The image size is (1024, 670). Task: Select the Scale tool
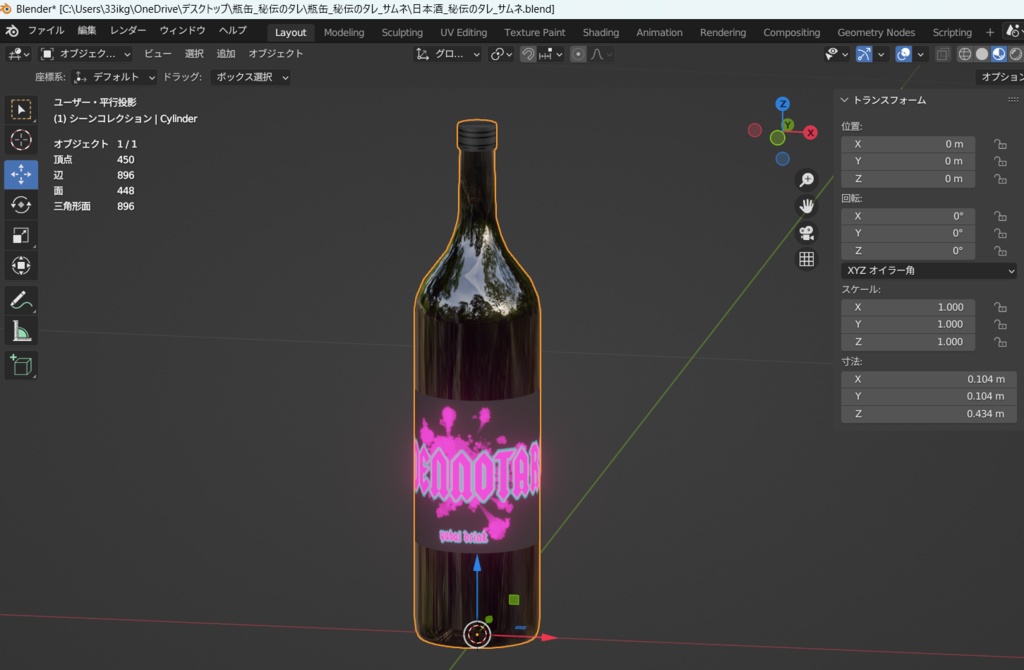[21, 235]
